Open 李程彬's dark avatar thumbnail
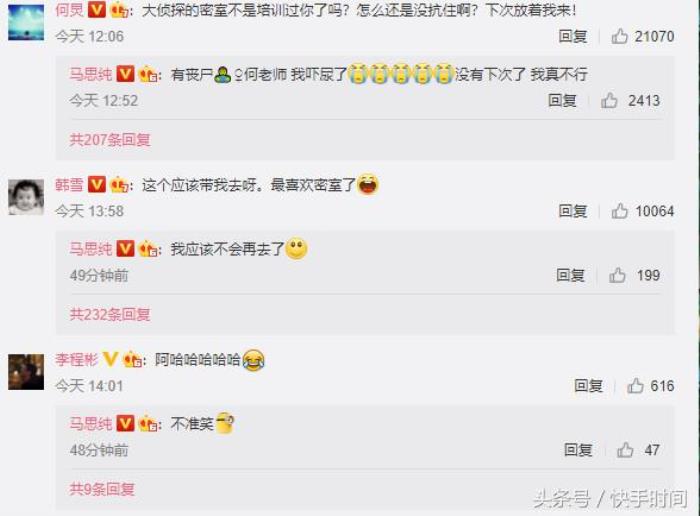Image resolution: width=700 pixels, height=516 pixels. pyautogui.click(x=26, y=372)
